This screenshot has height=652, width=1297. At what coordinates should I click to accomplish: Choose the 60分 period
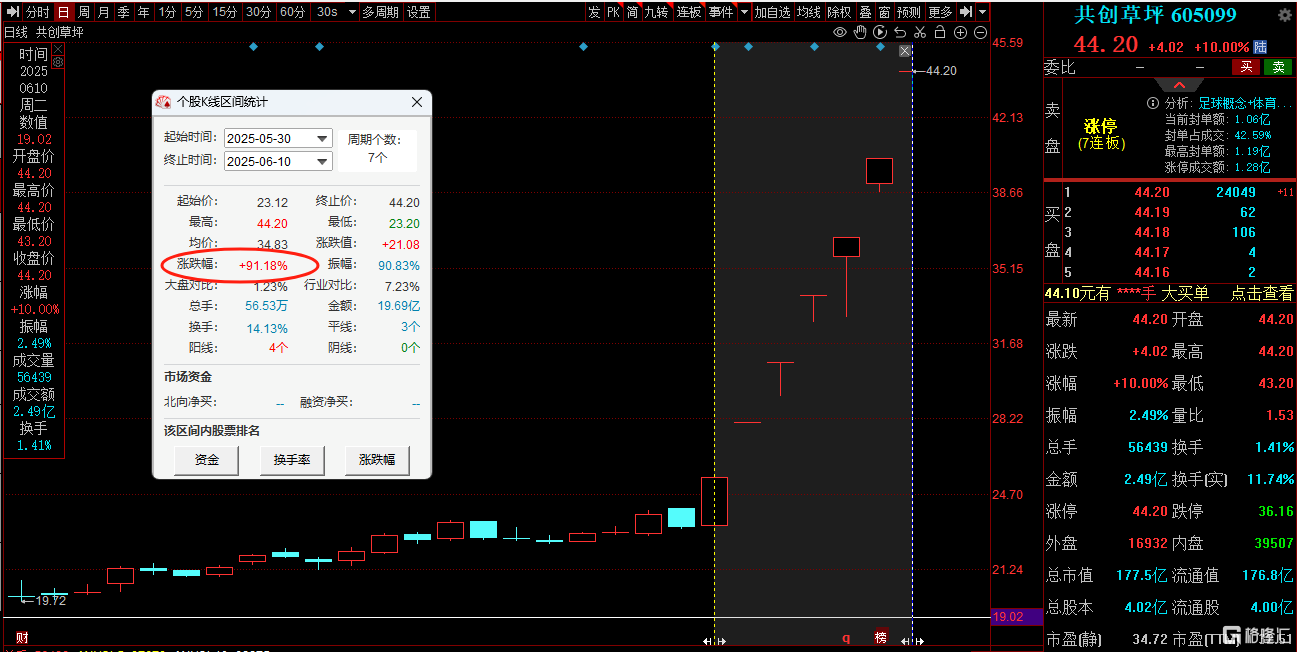[x=292, y=12]
